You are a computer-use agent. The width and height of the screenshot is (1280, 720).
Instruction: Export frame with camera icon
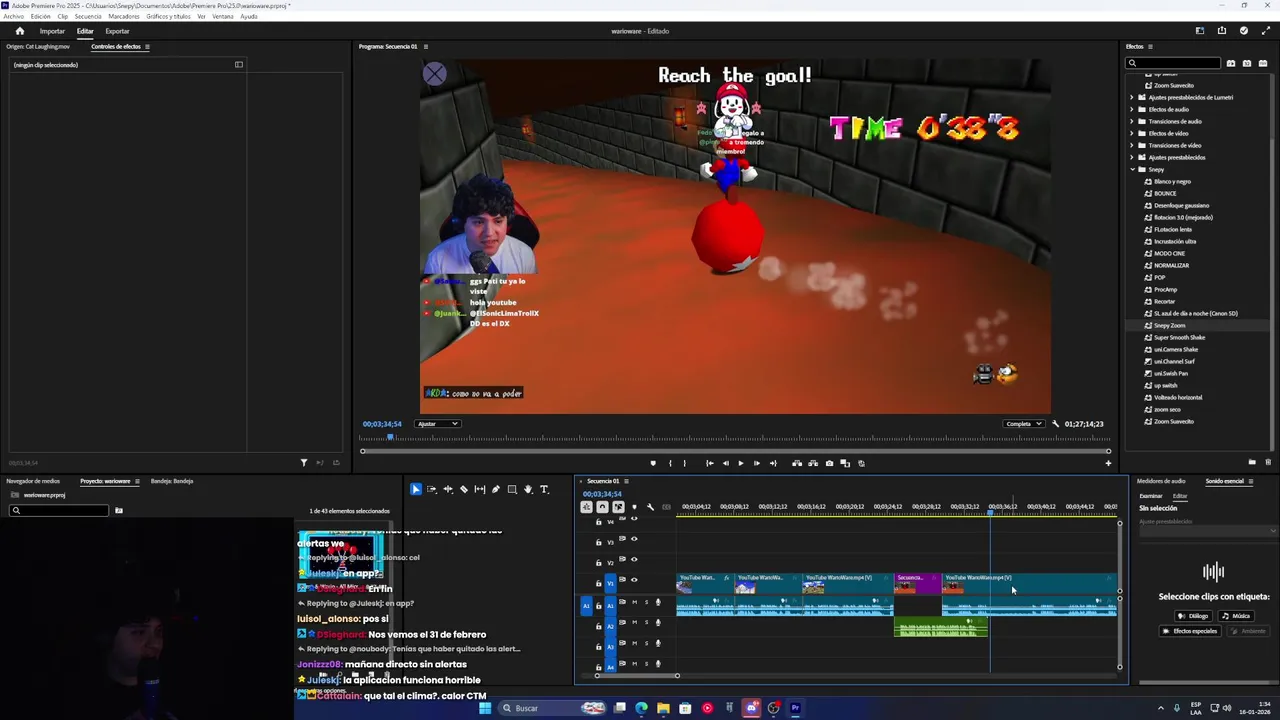click(829, 463)
